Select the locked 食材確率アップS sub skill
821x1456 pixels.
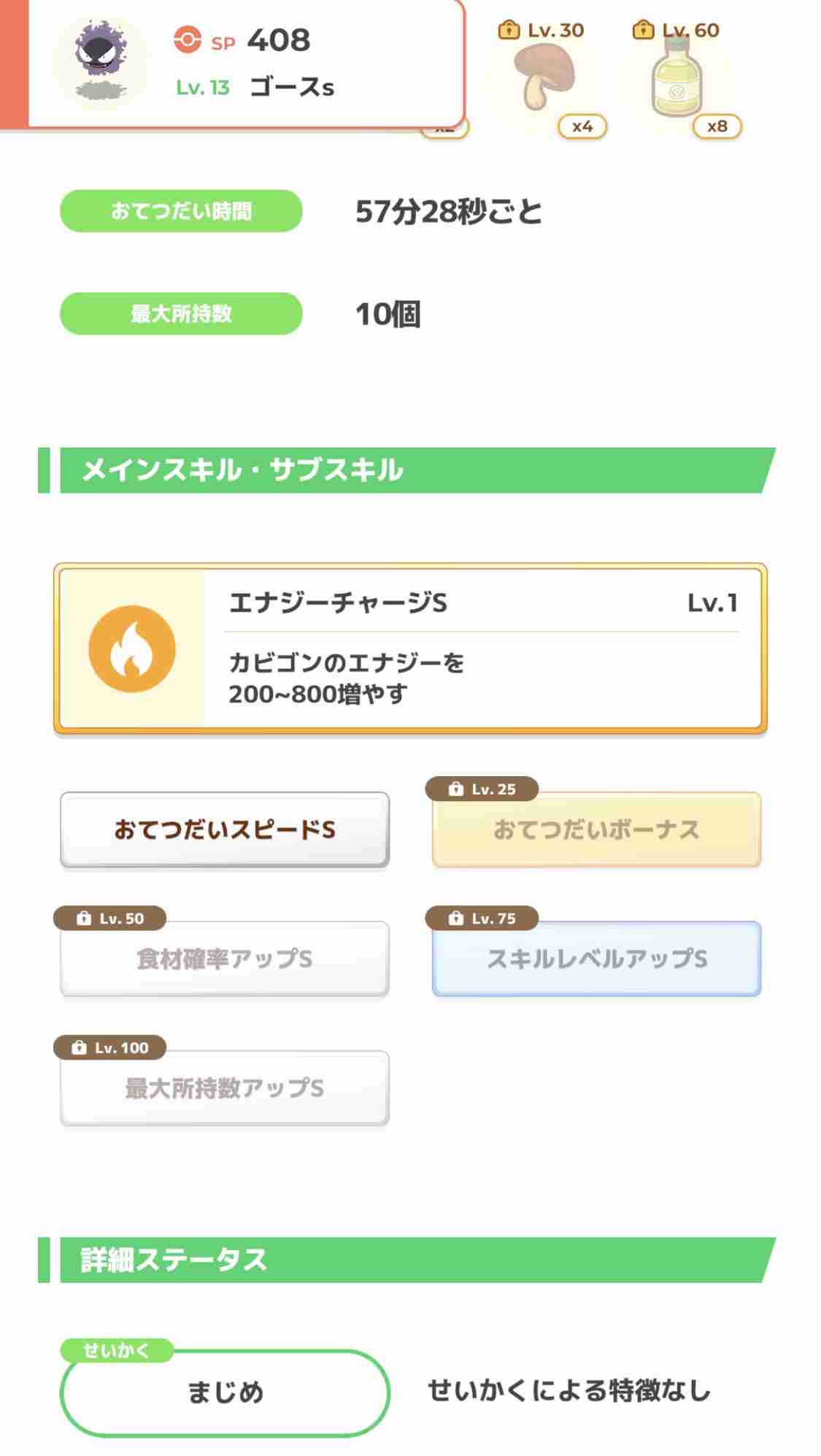click(x=225, y=959)
